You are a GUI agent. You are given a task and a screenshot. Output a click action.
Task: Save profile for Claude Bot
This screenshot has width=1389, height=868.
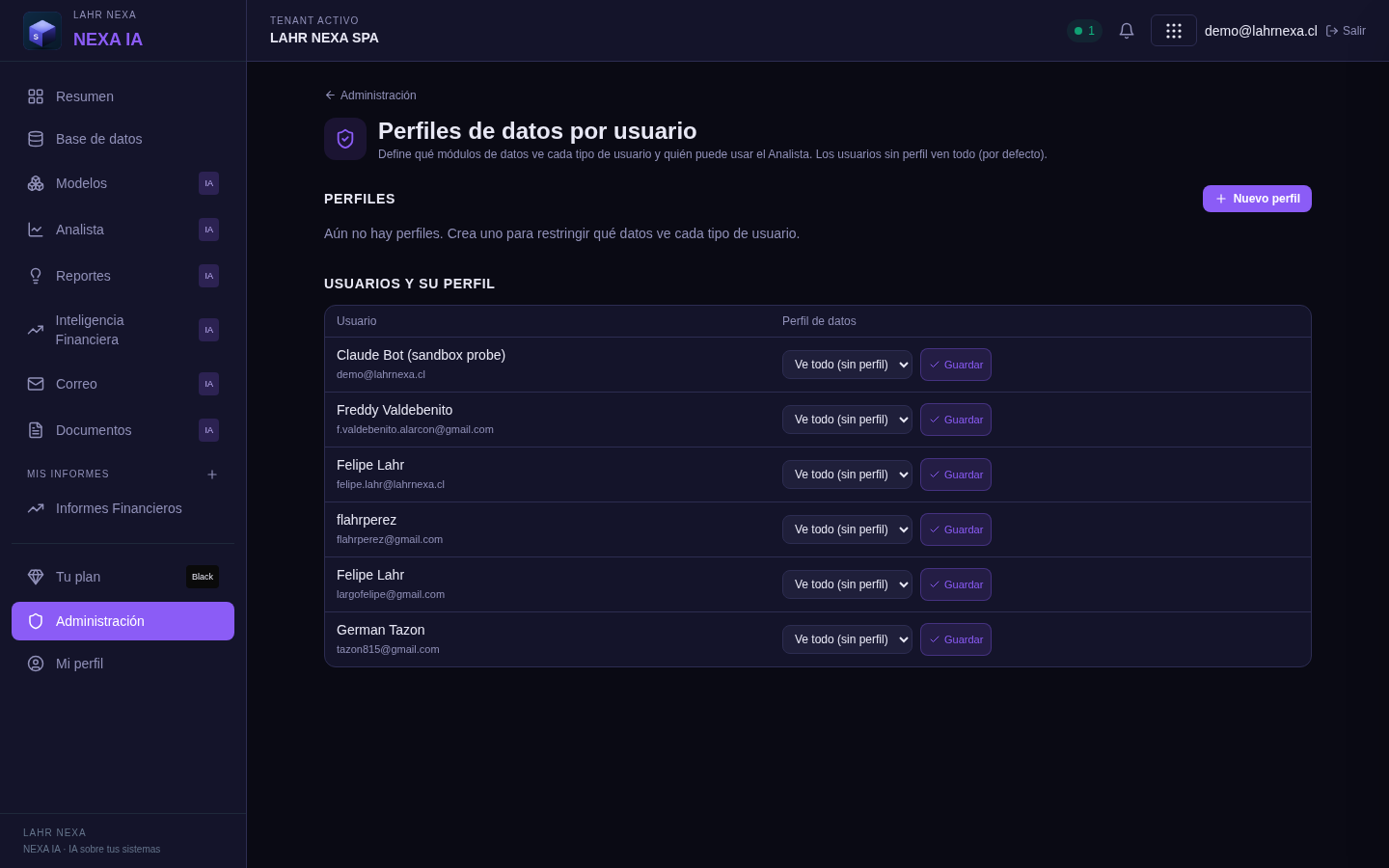coord(956,365)
